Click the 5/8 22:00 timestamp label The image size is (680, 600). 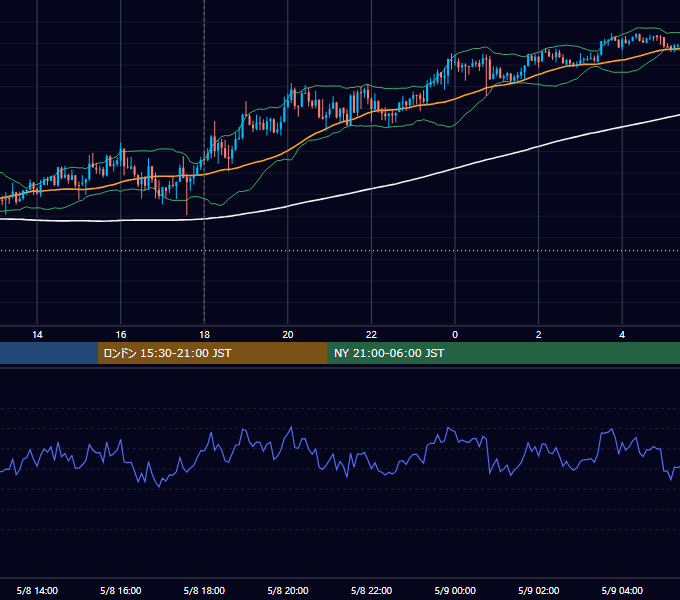[371, 590]
